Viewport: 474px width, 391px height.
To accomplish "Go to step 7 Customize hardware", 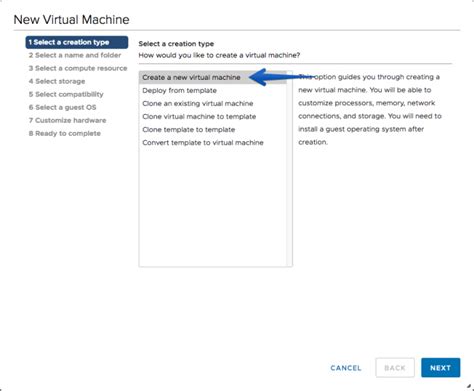I will [x=67, y=120].
